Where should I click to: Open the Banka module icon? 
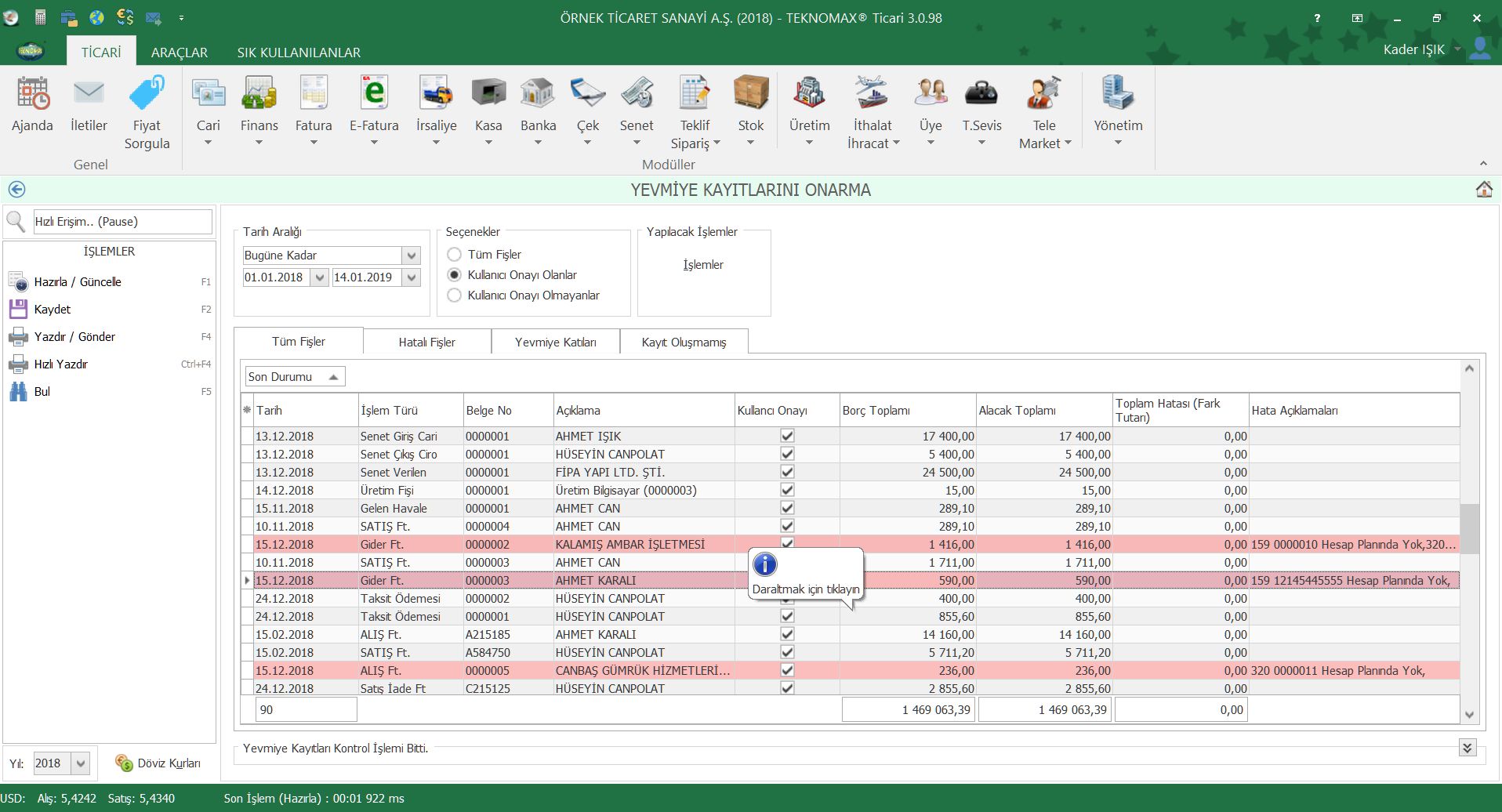(x=538, y=94)
